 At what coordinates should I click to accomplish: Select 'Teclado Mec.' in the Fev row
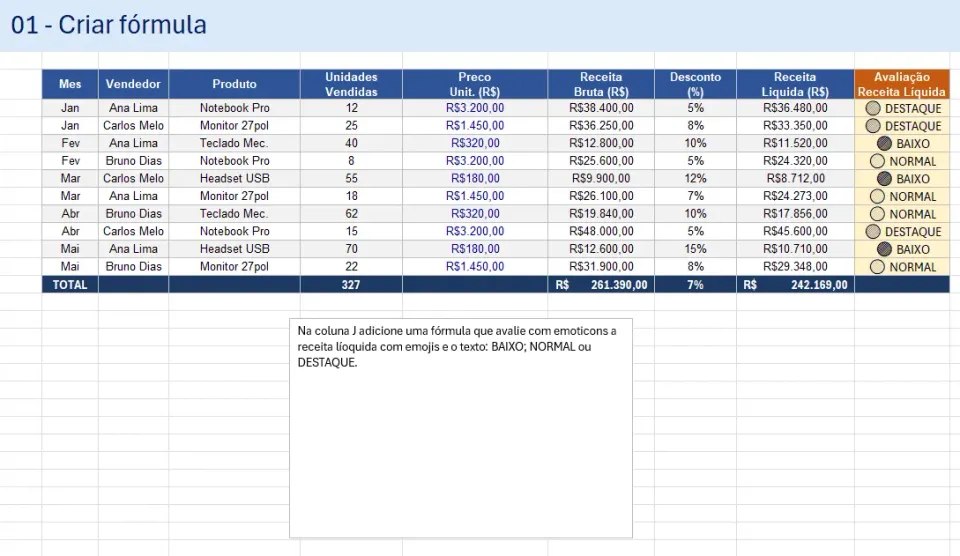(x=234, y=143)
